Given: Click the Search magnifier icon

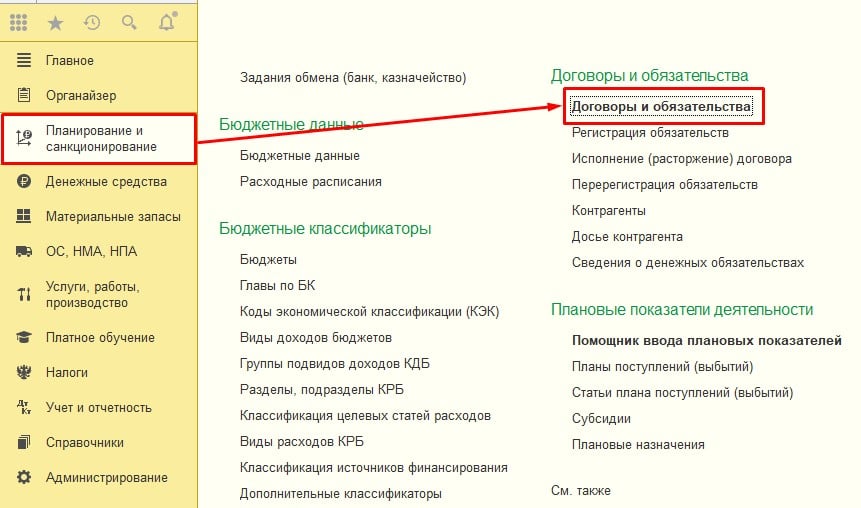Looking at the screenshot, I should tap(128, 22).
